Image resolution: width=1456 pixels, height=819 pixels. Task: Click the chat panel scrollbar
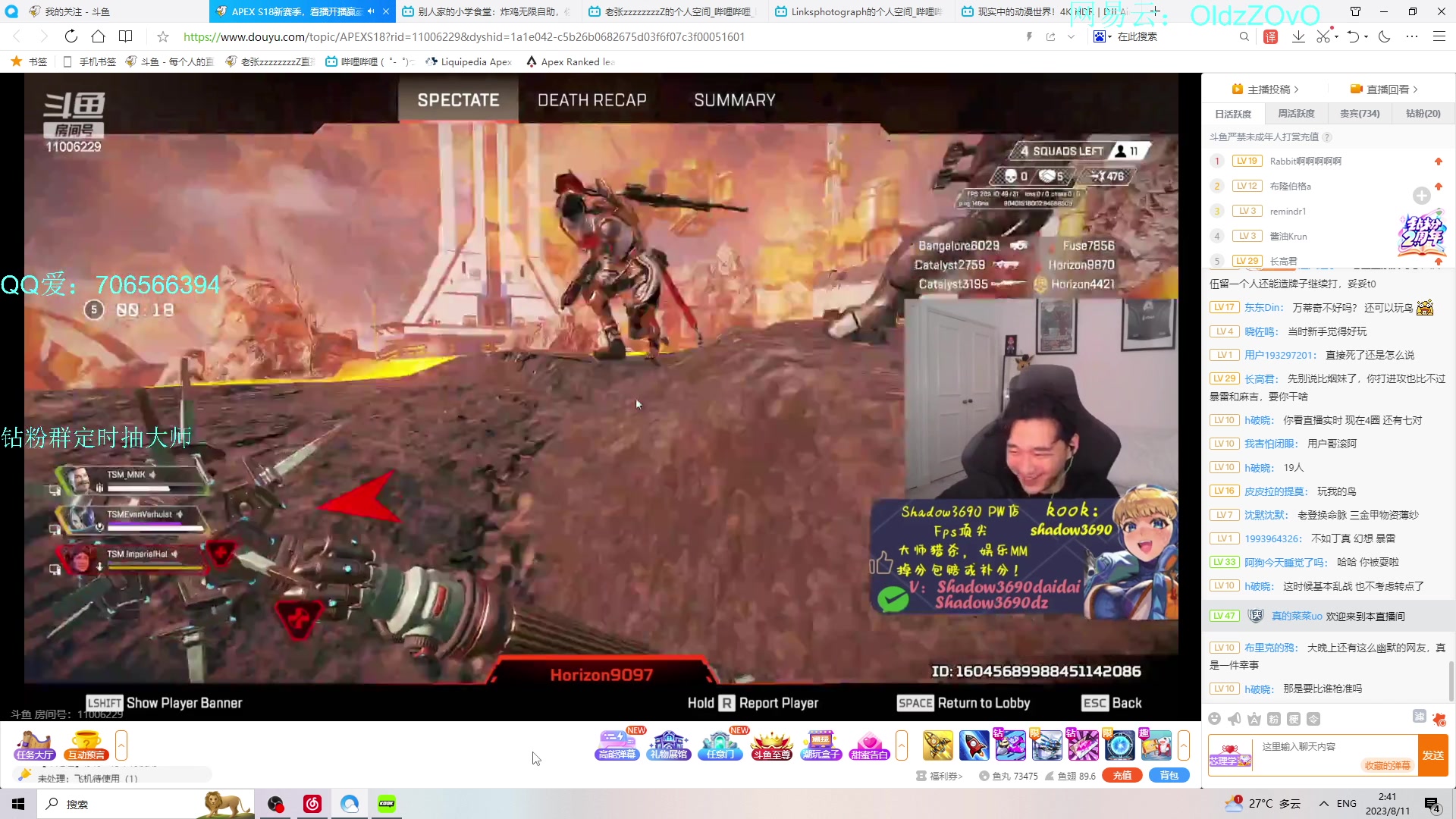(x=1451, y=681)
